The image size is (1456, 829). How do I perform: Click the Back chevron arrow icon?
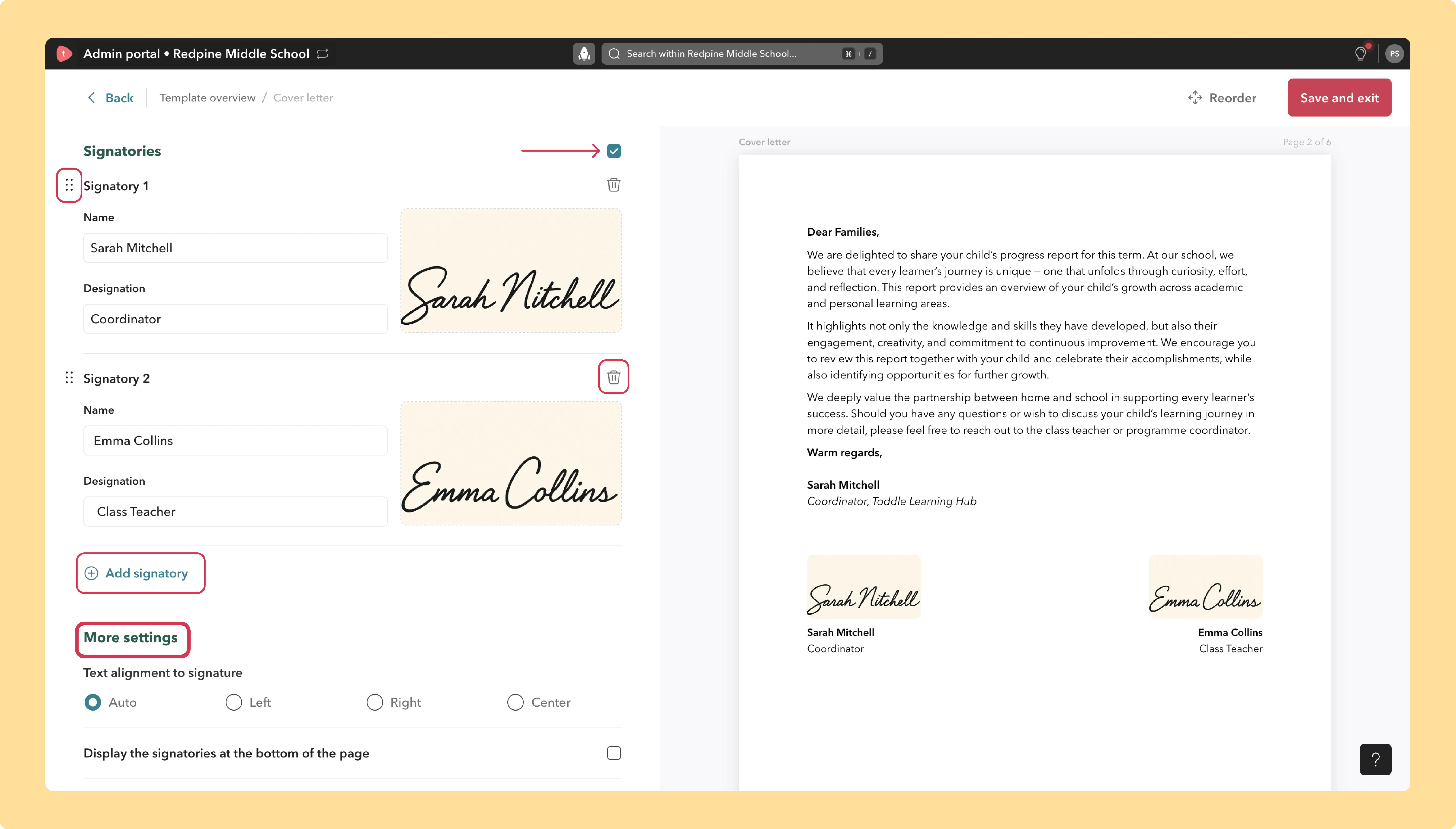pyautogui.click(x=91, y=98)
